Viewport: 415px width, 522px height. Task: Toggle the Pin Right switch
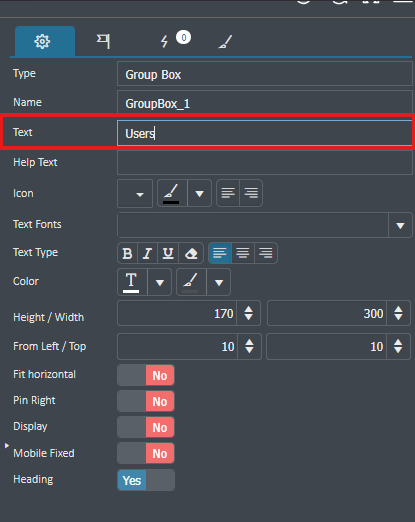click(146, 401)
